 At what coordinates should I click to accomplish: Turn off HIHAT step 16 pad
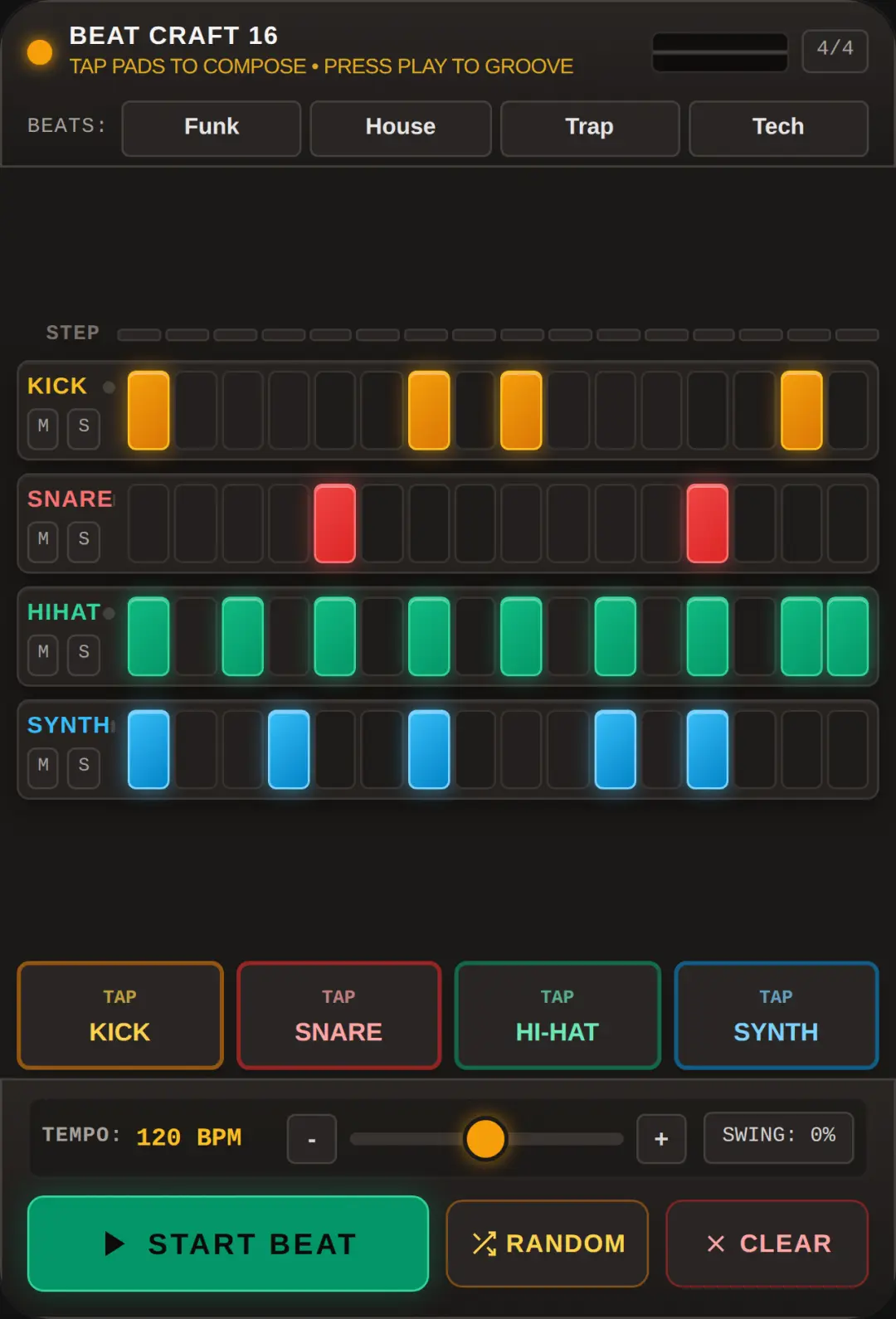(x=848, y=636)
